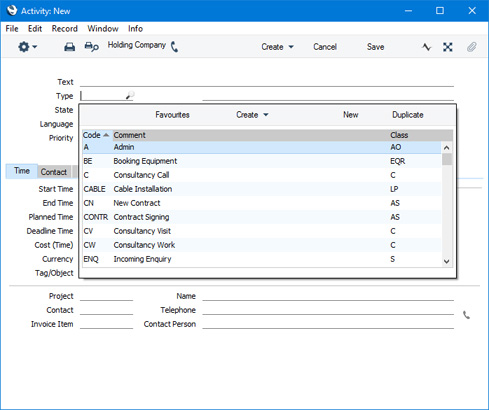Open the Record menu

click(64, 29)
